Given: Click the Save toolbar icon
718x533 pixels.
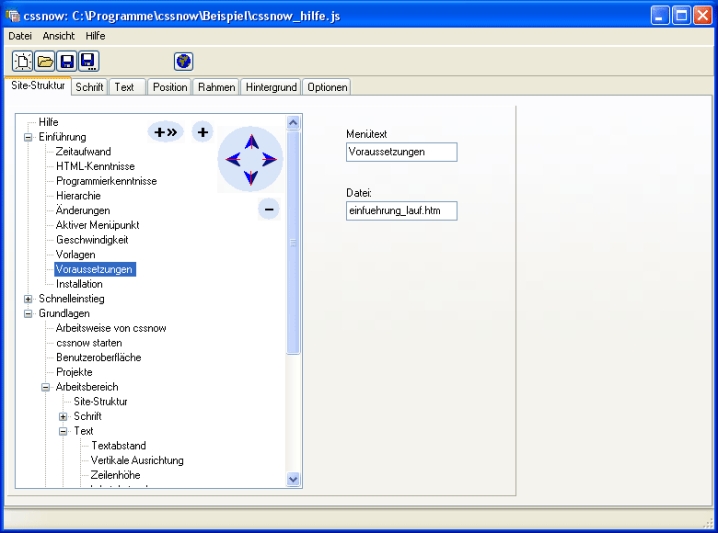Looking at the screenshot, I should 68,62.
